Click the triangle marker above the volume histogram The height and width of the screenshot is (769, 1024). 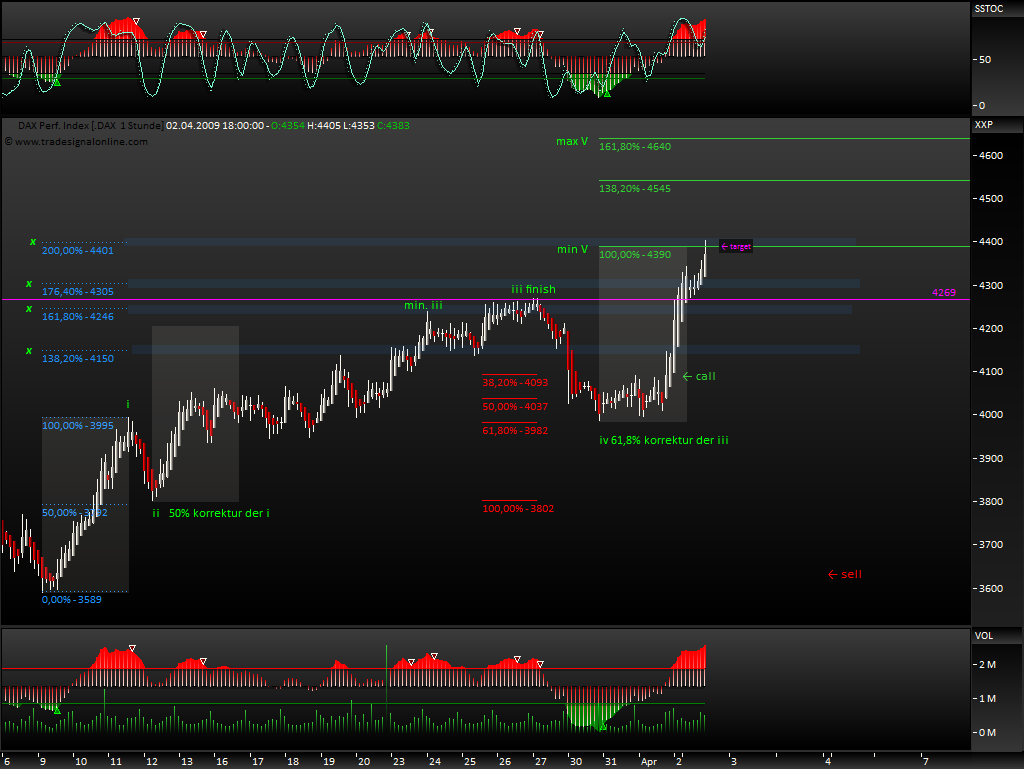click(x=131, y=648)
